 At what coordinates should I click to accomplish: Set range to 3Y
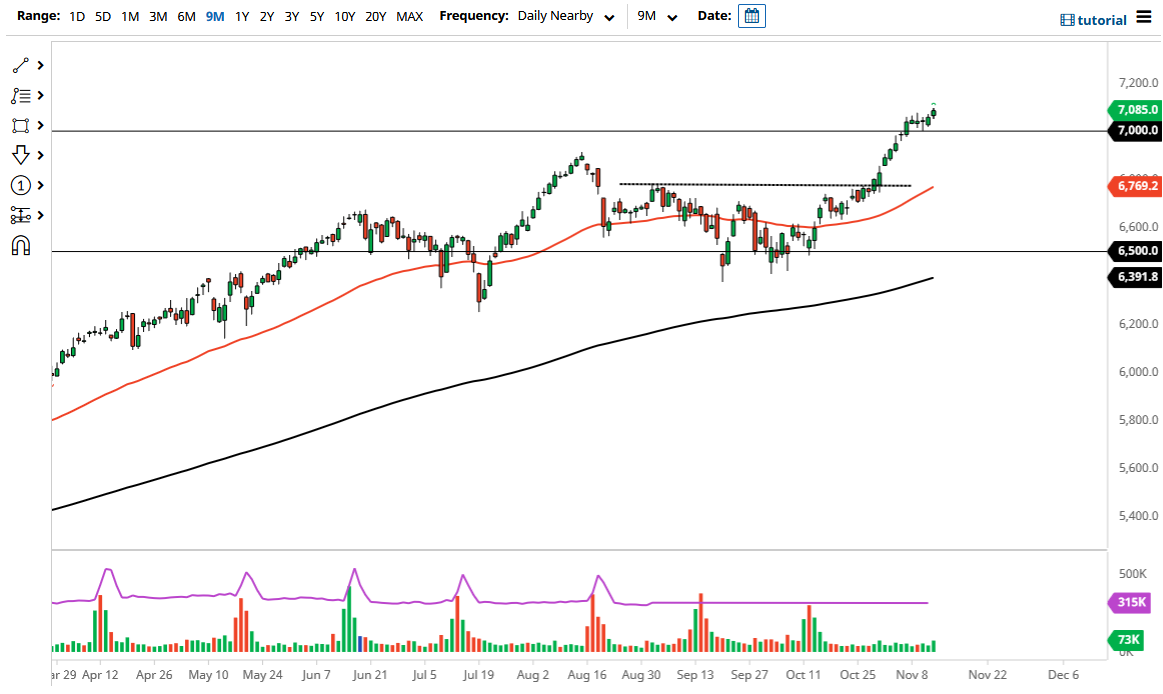(291, 16)
